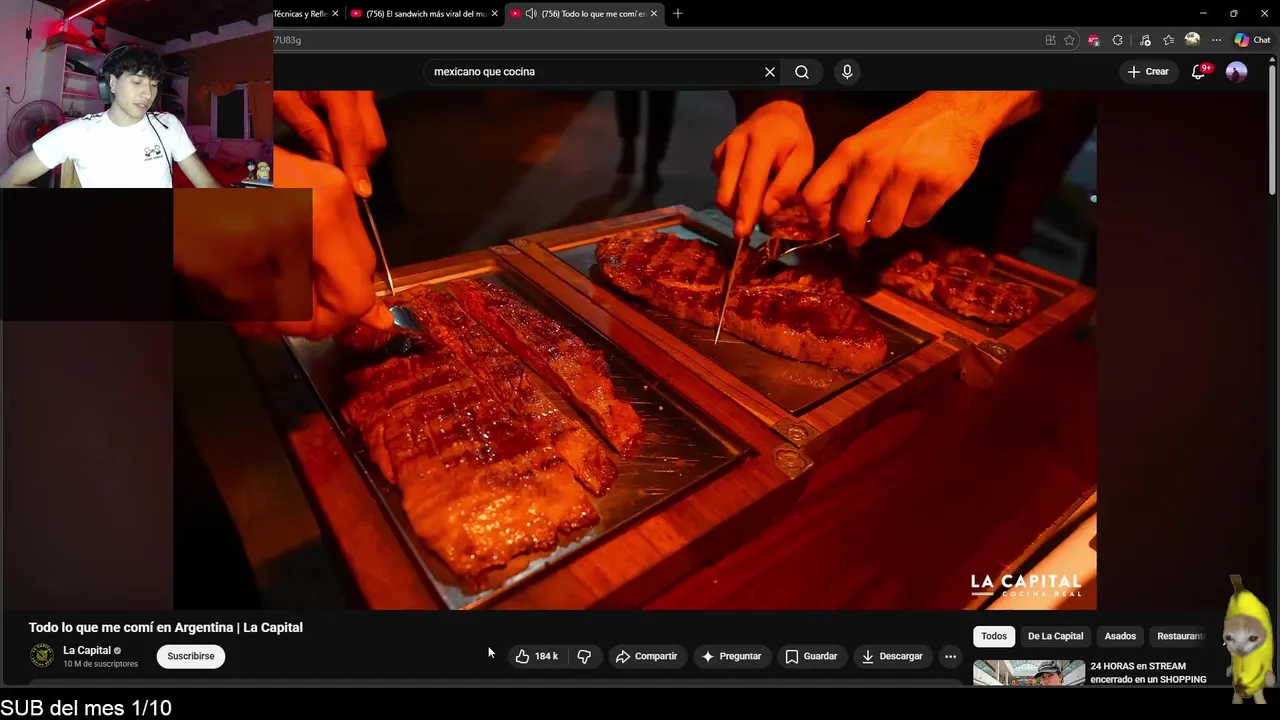Image resolution: width=1280 pixels, height=720 pixels.
Task: Save video with Guardar button
Action: point(811,656)
